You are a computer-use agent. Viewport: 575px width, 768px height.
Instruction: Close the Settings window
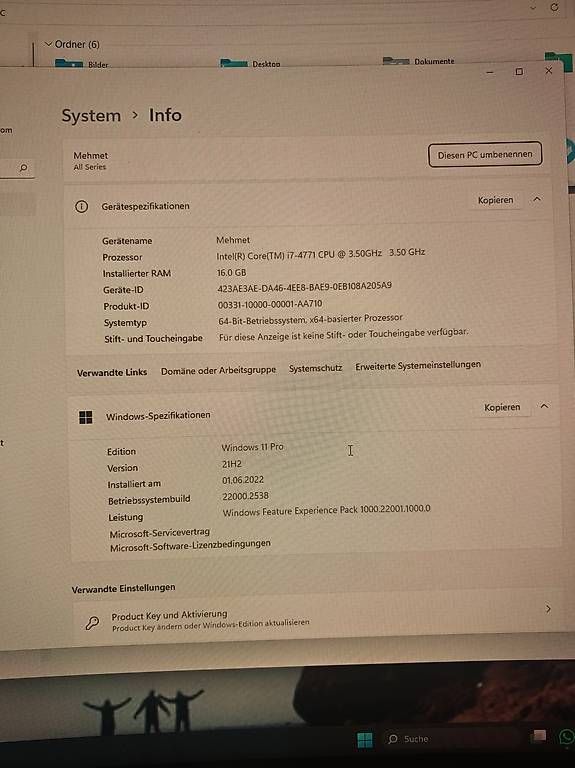(549, 71)
